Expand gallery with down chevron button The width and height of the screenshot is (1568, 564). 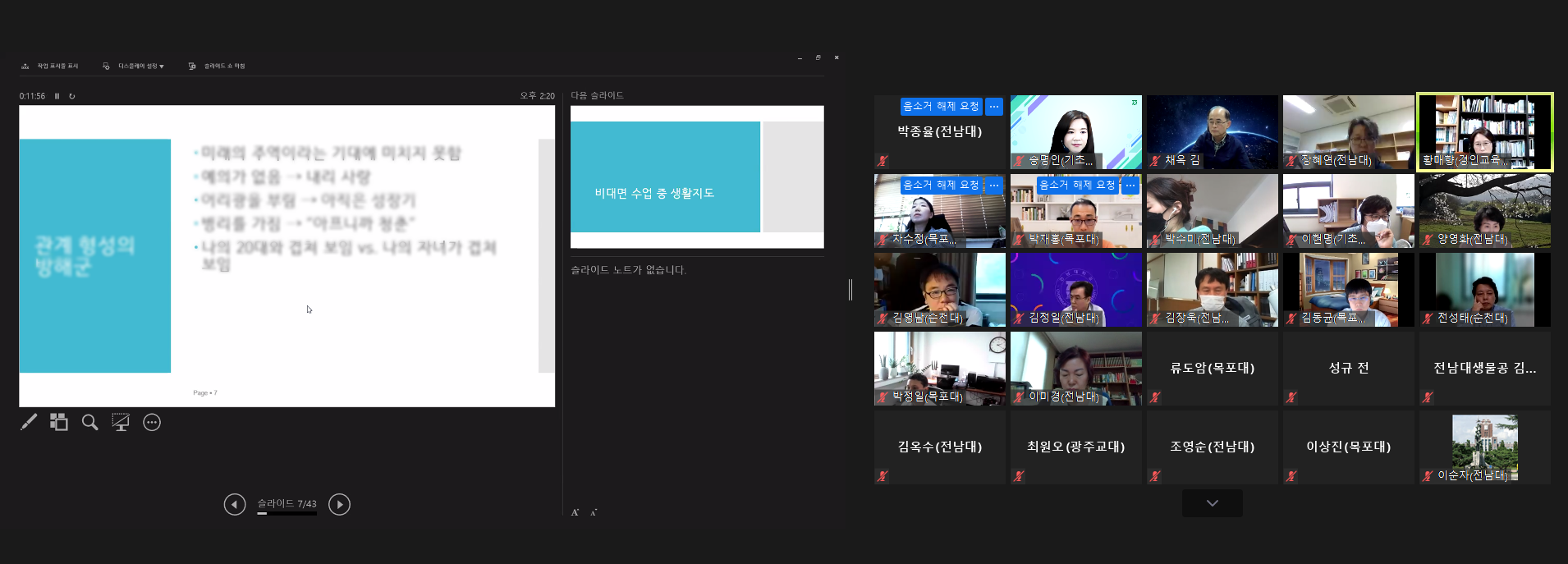click(1212, 503)
